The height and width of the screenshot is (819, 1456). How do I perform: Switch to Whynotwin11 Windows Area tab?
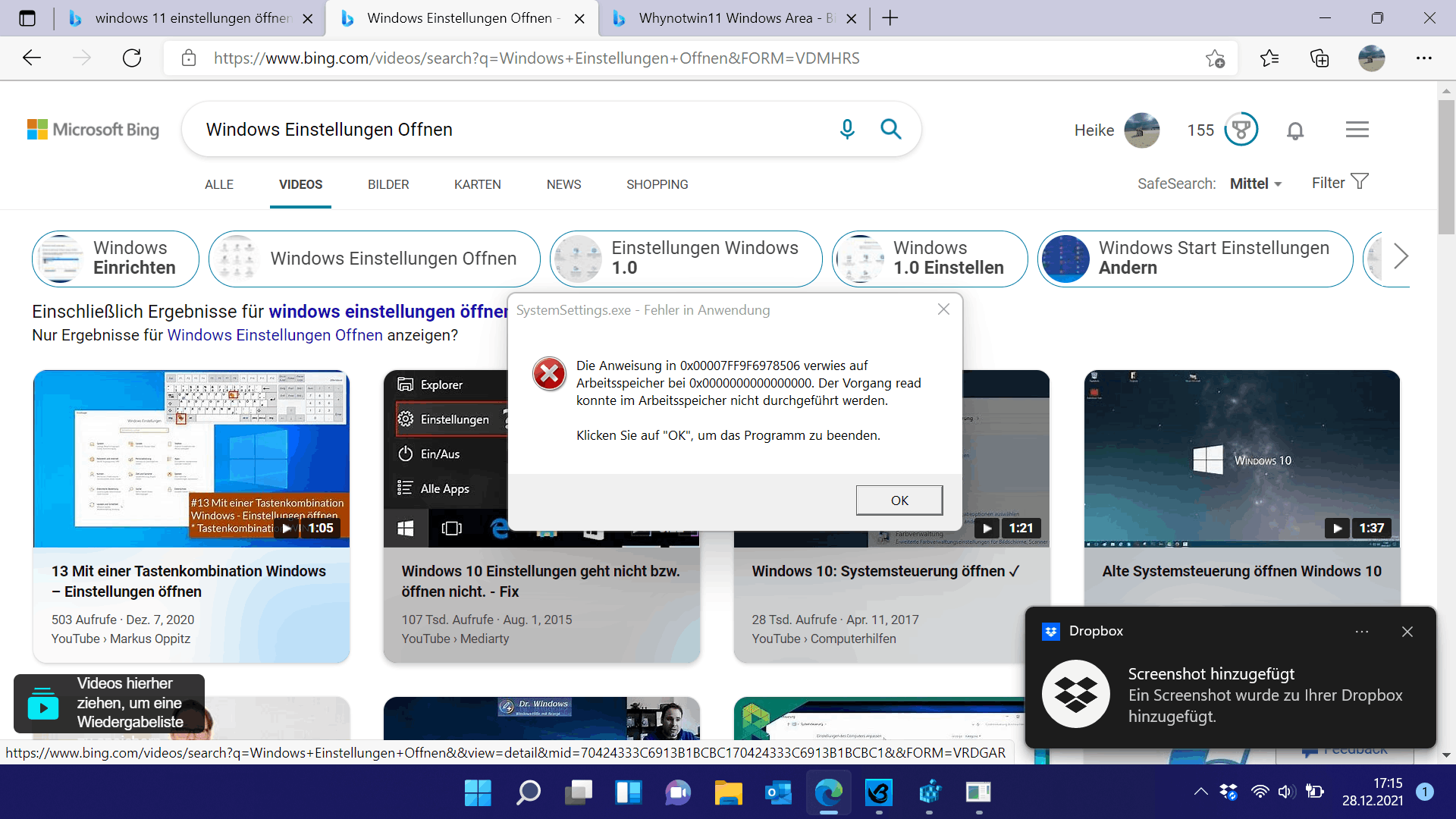734,18
